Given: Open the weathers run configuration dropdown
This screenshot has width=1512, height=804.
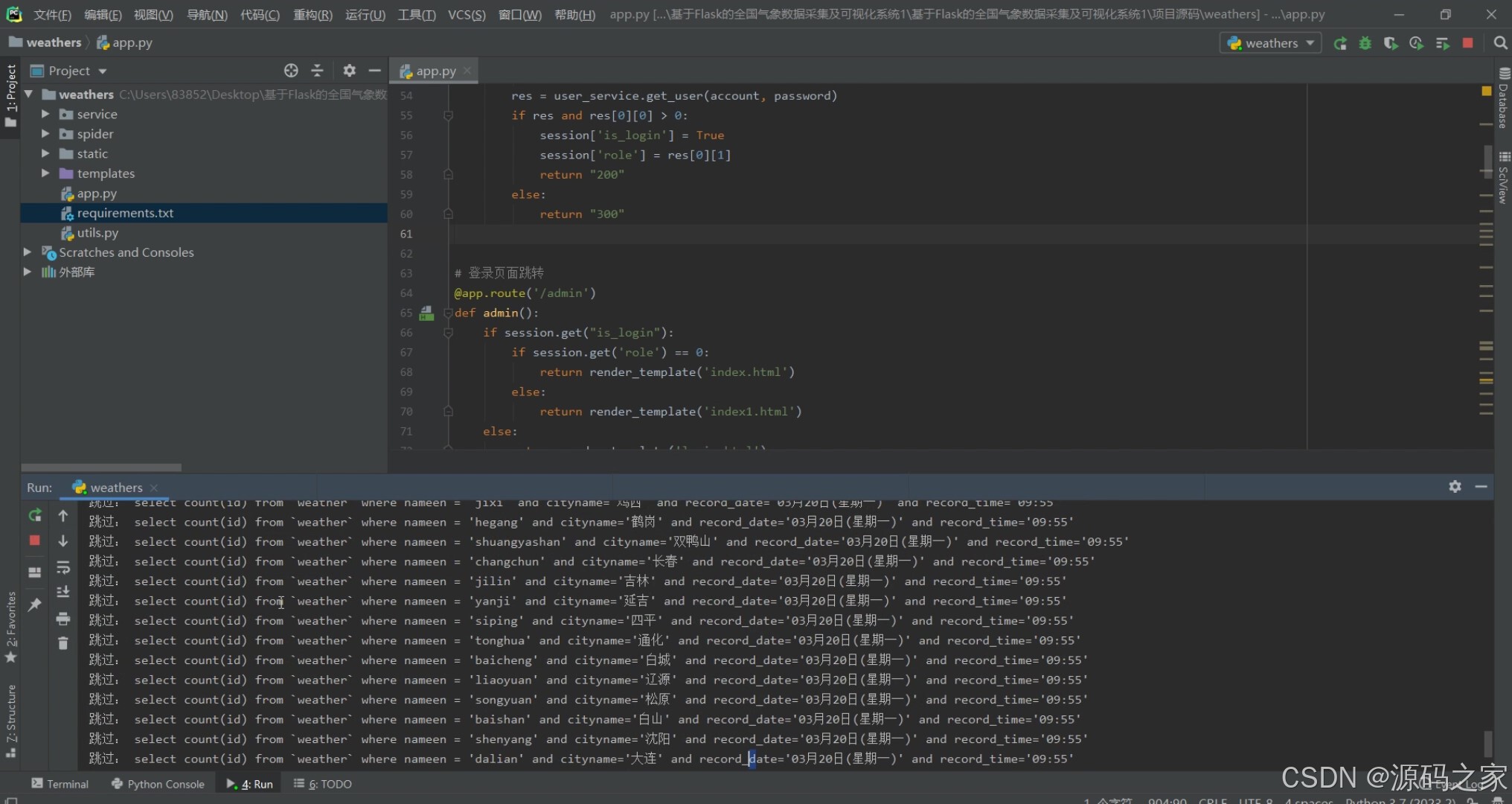Looking at the screenshot, I should [x=1271, y=43].
